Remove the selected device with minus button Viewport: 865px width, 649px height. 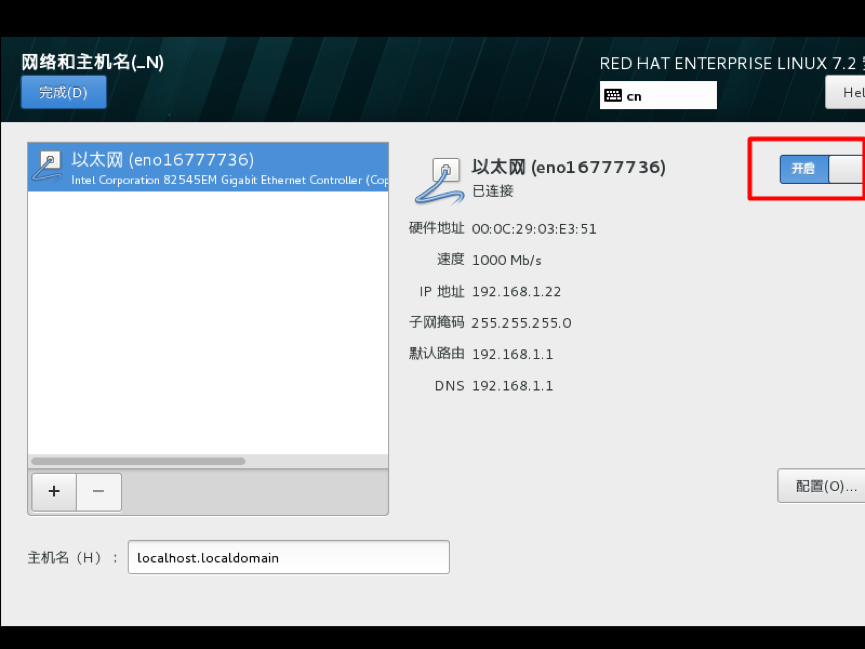pyautogui.click(x=99, y=491)
